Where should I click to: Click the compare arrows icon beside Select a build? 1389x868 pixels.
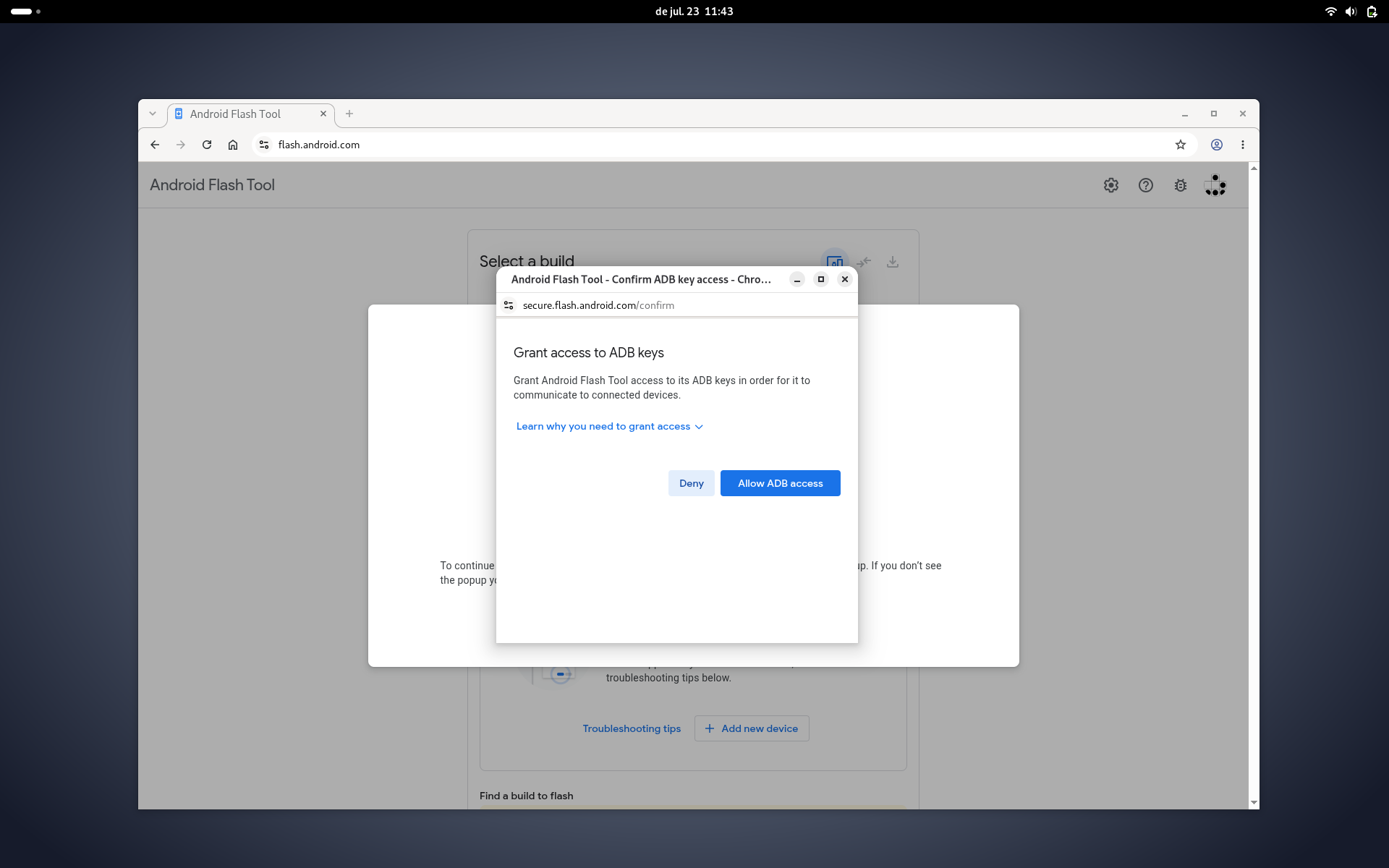864,262
